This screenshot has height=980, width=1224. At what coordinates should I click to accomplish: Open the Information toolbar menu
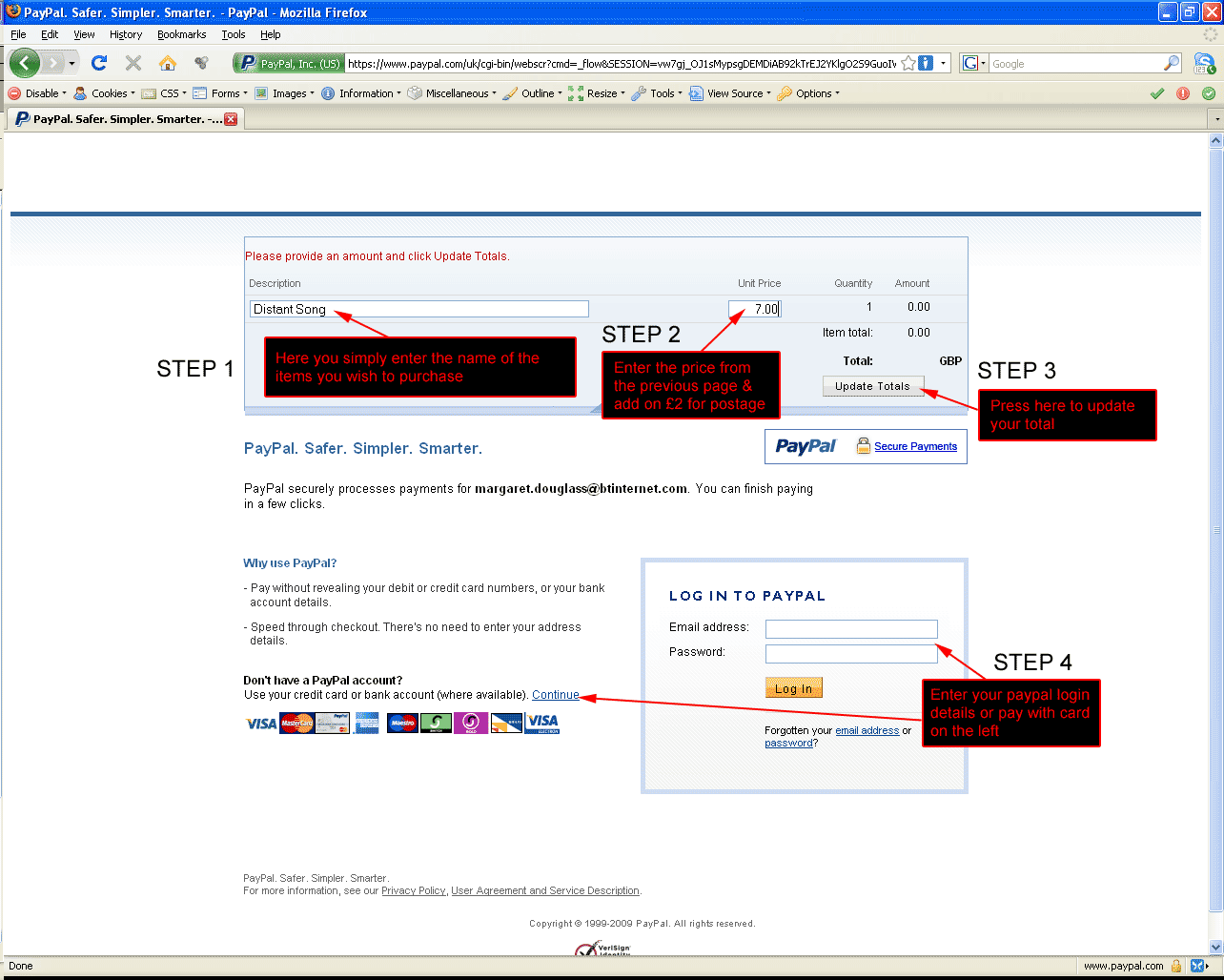(361, 93)
